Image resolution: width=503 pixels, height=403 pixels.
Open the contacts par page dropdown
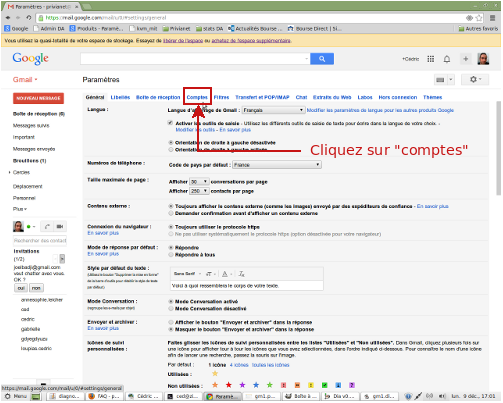click(x=199, y=191)
